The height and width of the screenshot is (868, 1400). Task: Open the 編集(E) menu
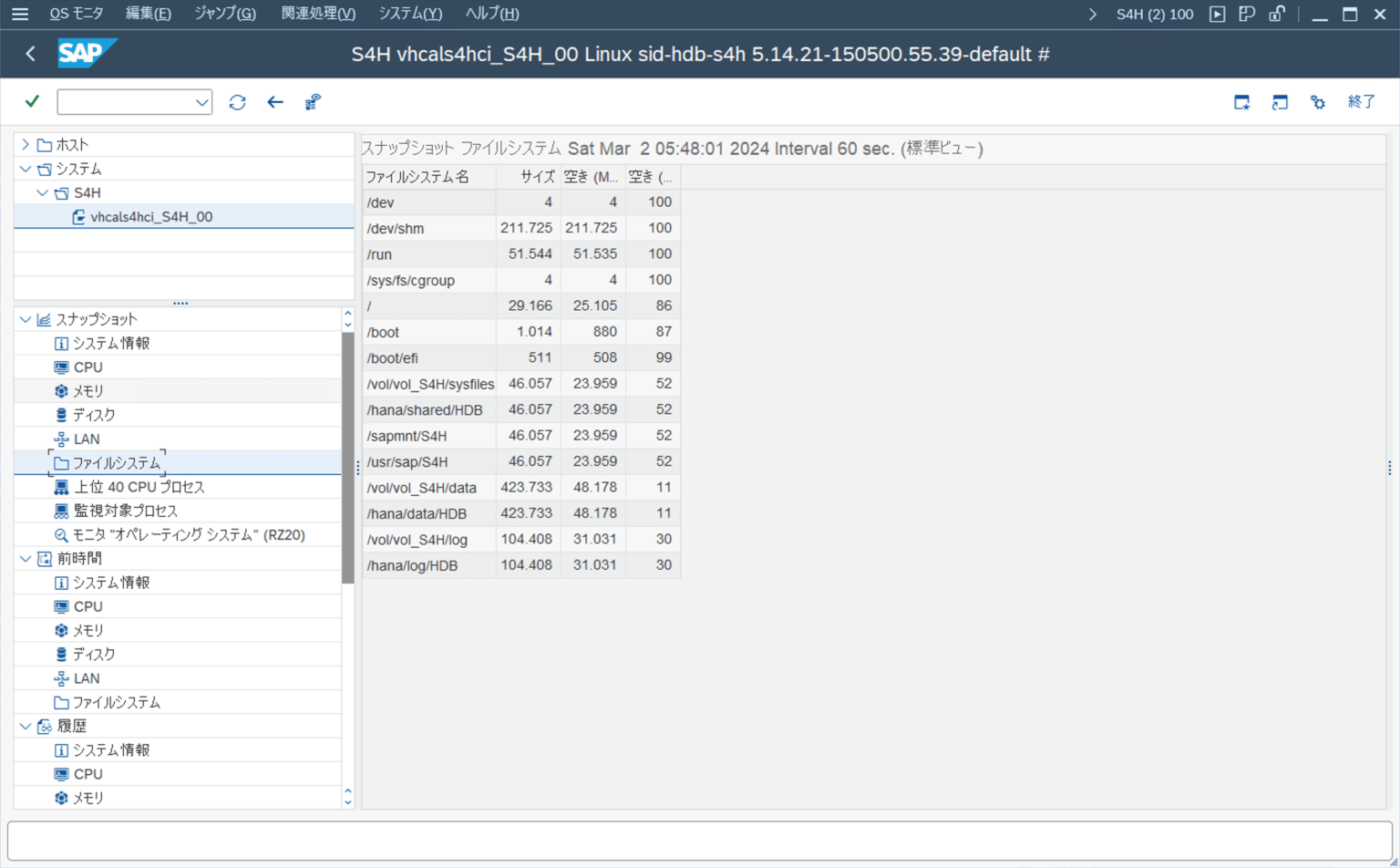148,14
